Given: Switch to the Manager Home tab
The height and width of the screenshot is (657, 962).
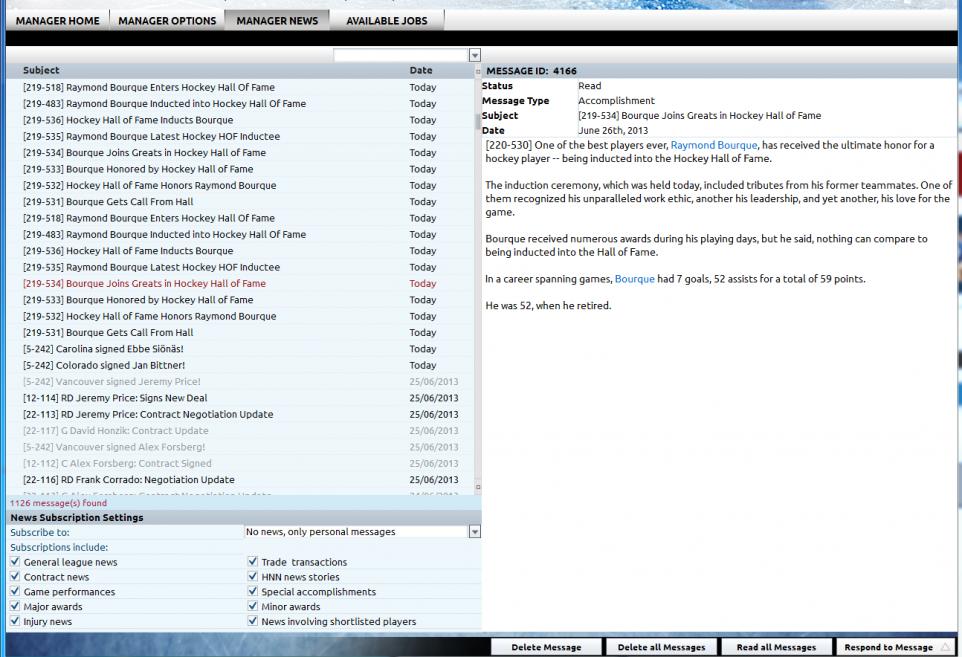Looking at the screenshot, I should [57, 21].
